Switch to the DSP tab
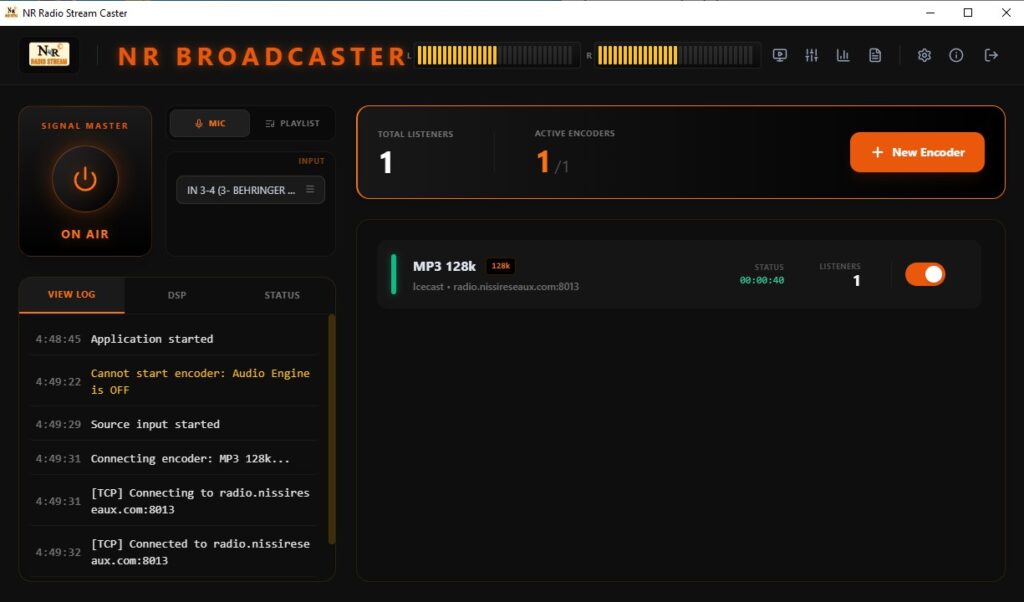This screenshot has height=602, width=1024. pyautogui.click(x=177, y=295)
